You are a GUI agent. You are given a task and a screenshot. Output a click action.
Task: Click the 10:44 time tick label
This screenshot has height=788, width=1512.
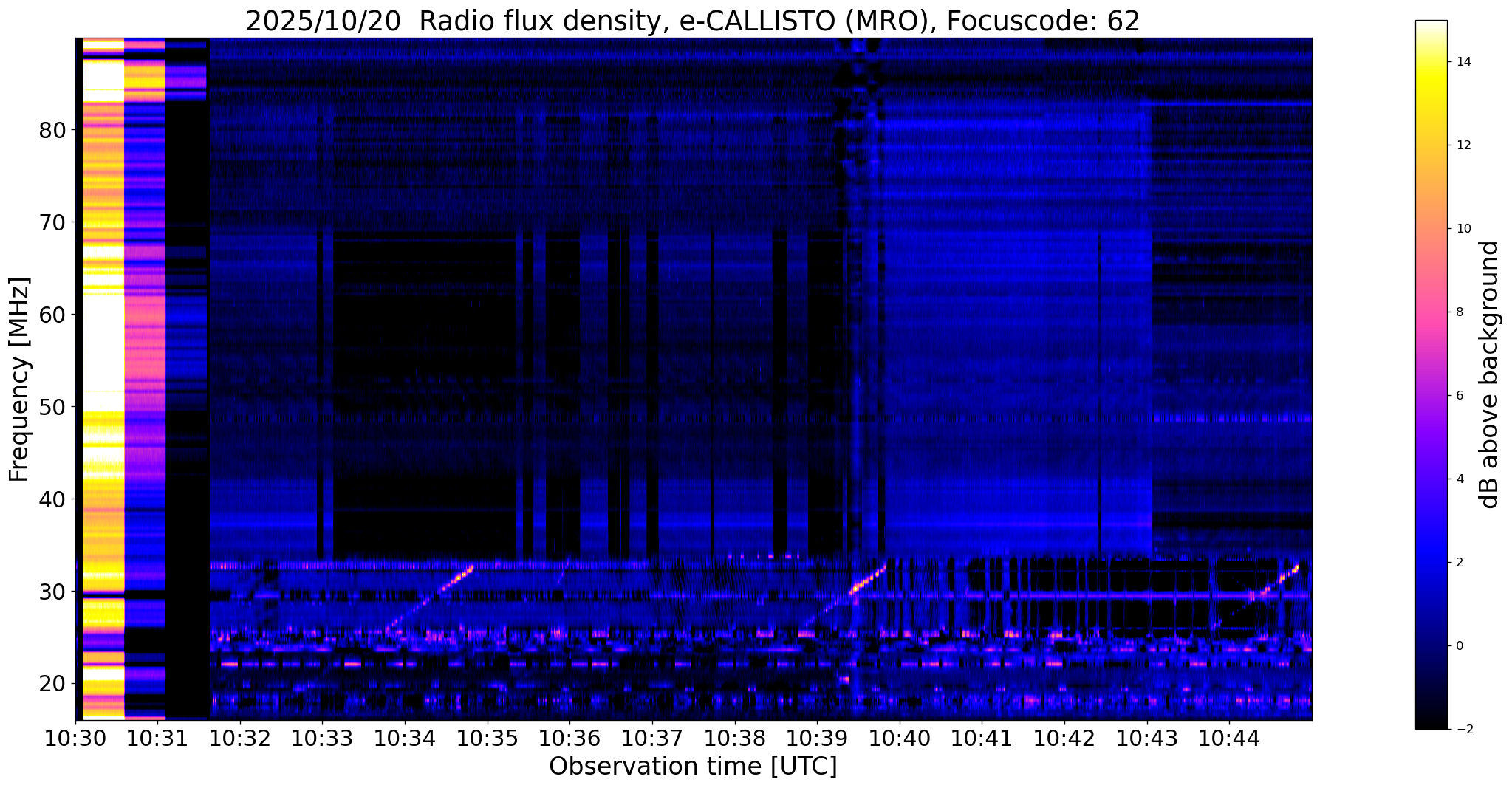[1229, 738]
